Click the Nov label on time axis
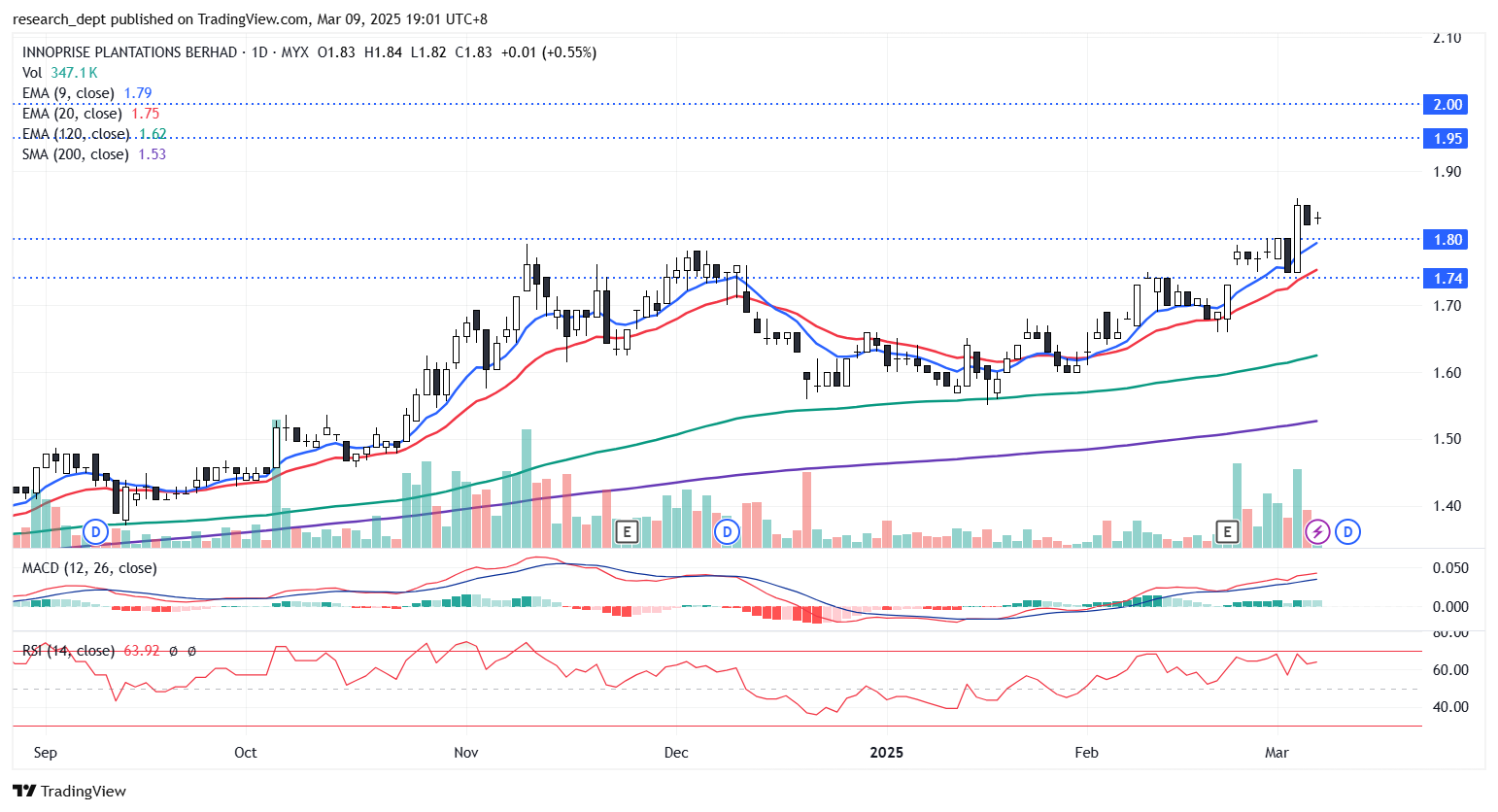 click(466, 753)
